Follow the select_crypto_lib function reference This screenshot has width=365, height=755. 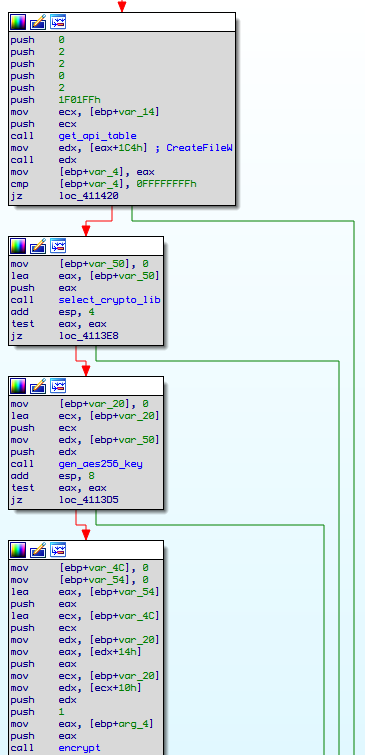click(109, 300)
